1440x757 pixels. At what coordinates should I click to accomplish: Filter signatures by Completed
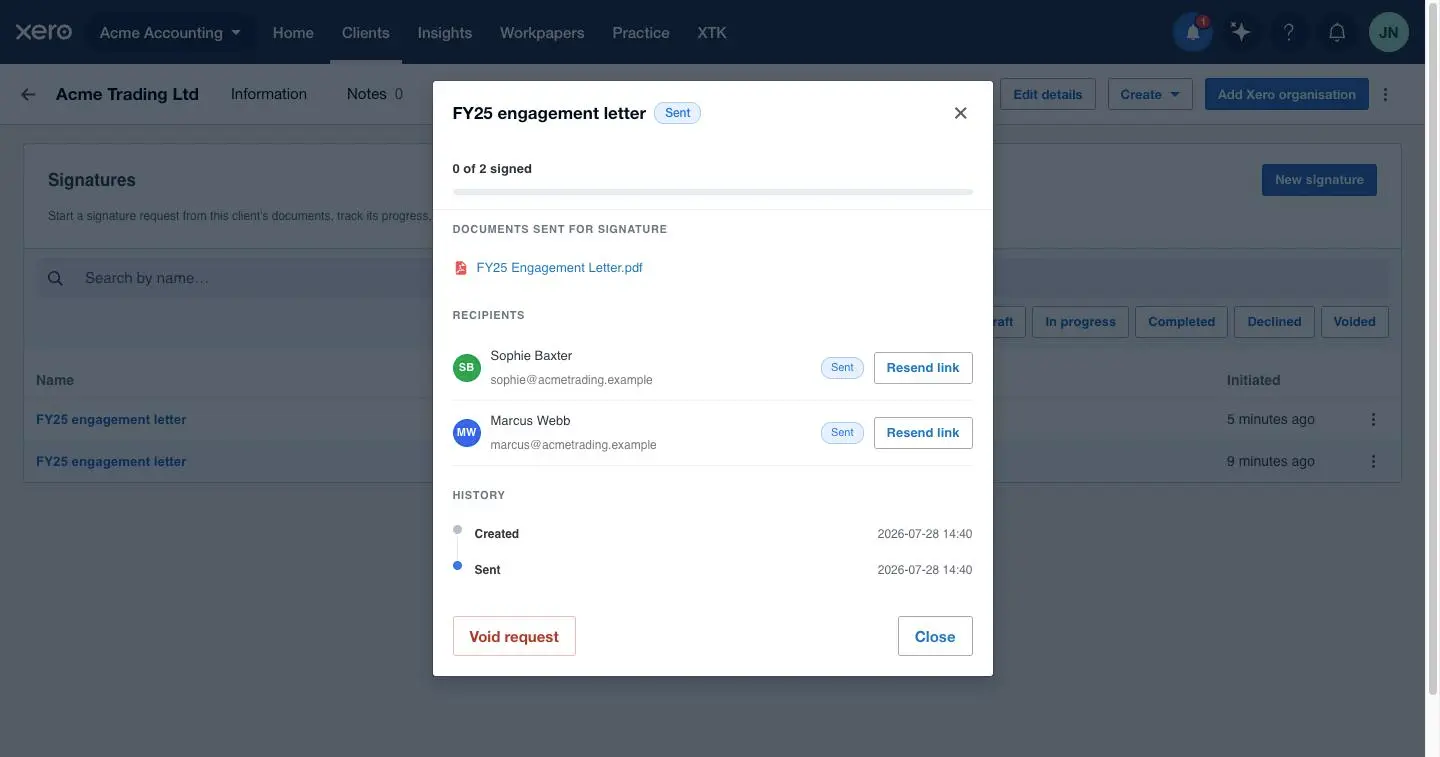click(1181, 322)
